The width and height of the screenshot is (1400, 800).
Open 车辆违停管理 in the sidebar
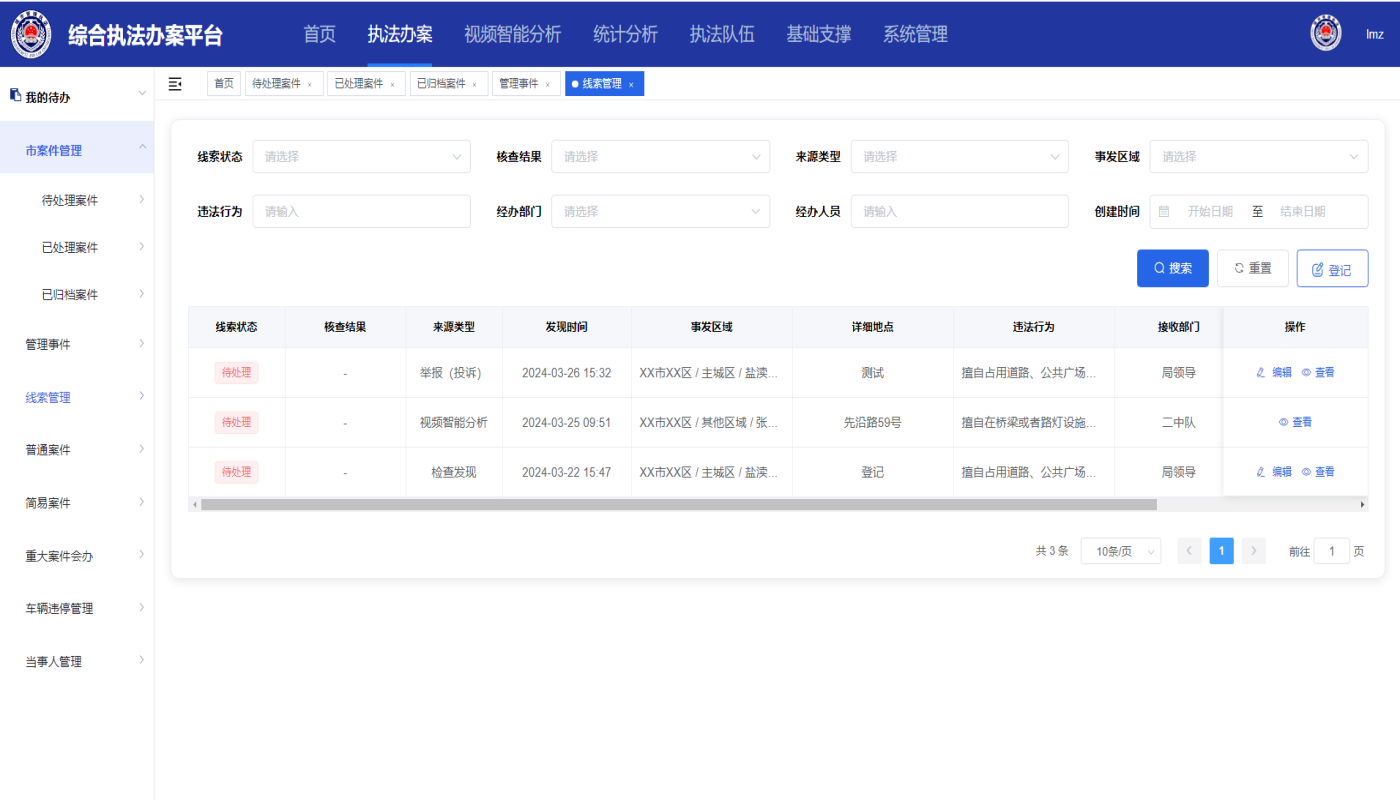tap(77, 608)
